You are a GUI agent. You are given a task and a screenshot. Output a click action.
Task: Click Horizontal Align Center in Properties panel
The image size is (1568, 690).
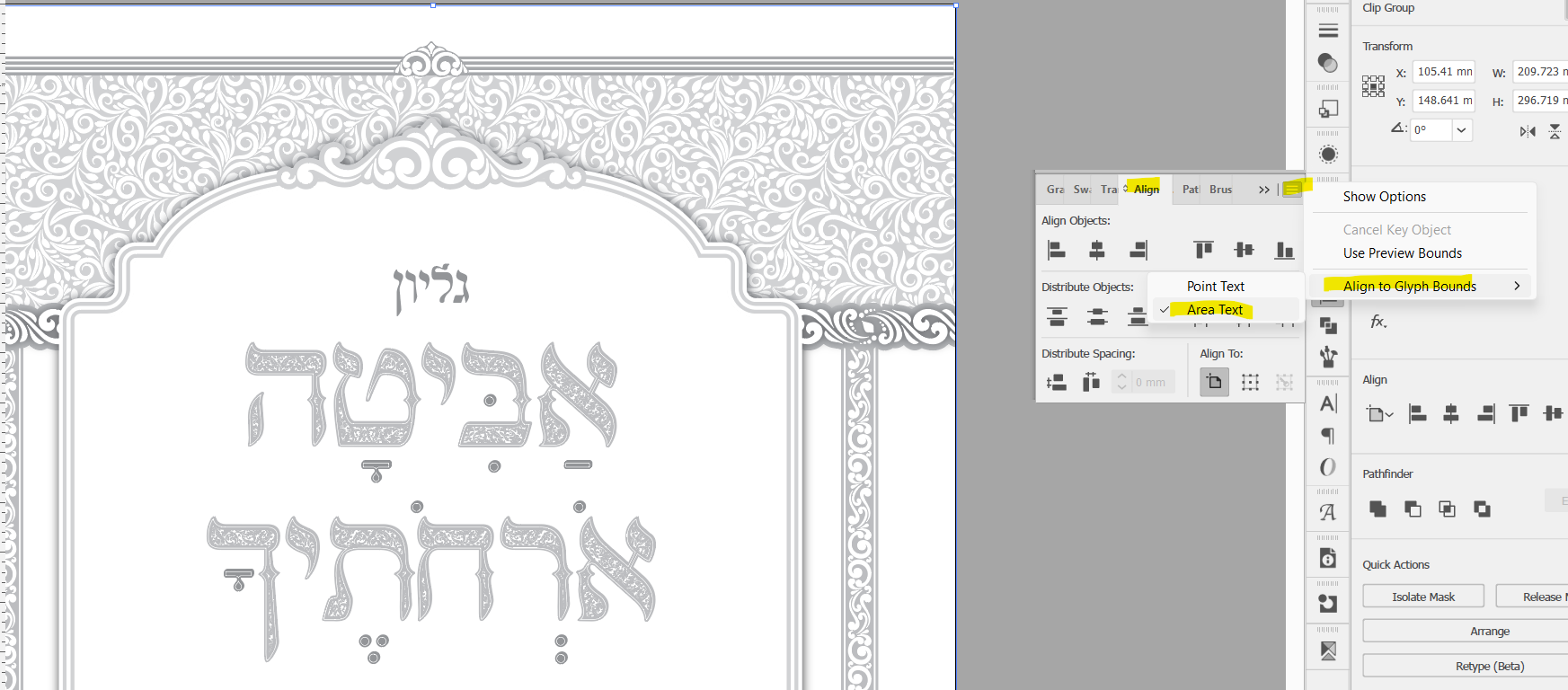tap(1450, 413)
